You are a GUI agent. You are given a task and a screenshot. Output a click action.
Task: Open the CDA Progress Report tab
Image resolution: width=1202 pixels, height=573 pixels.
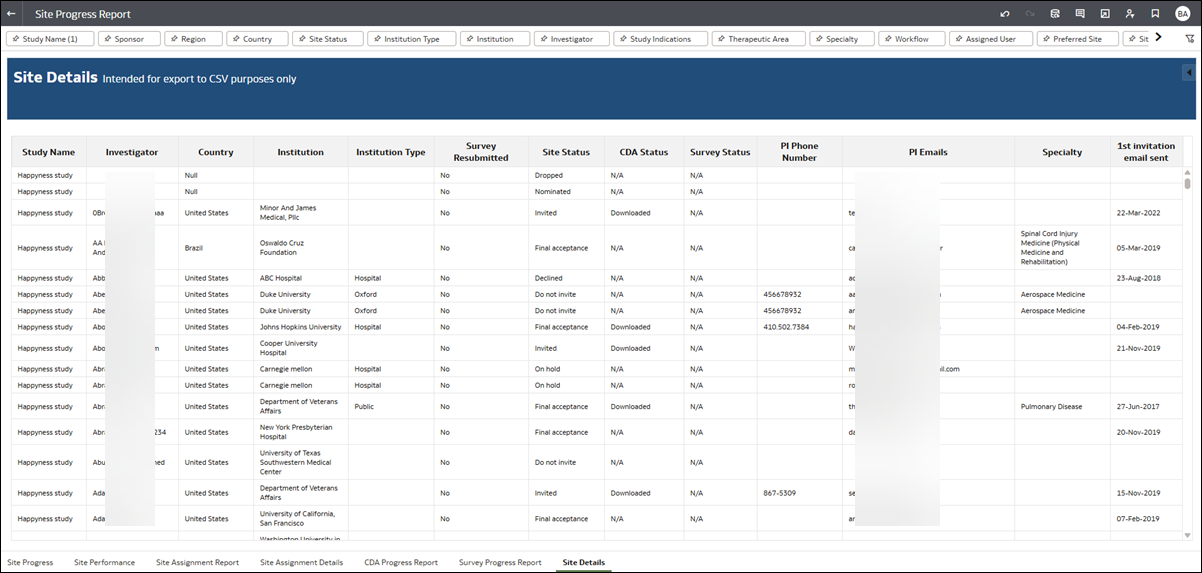tap(401, 562)
